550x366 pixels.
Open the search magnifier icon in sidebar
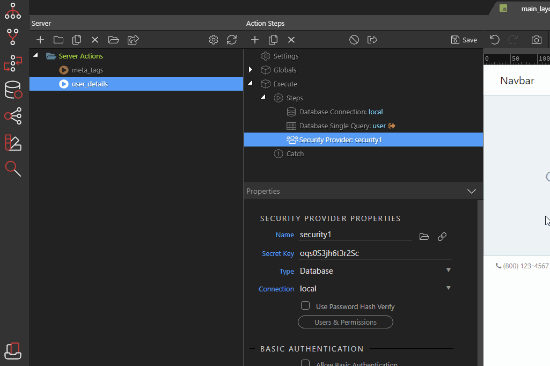coord(13,169)
